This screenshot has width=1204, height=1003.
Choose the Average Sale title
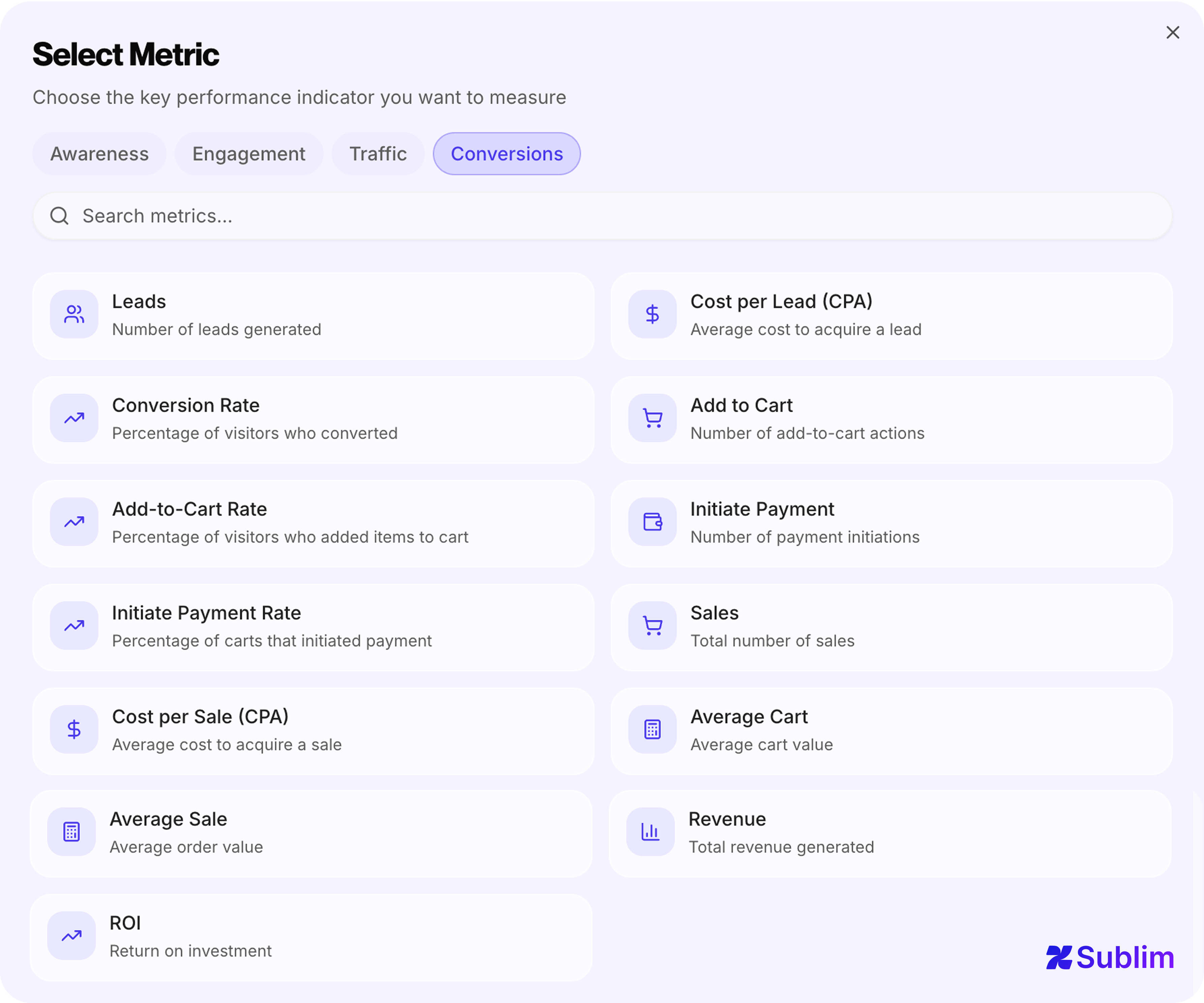[x=169, y=819]
